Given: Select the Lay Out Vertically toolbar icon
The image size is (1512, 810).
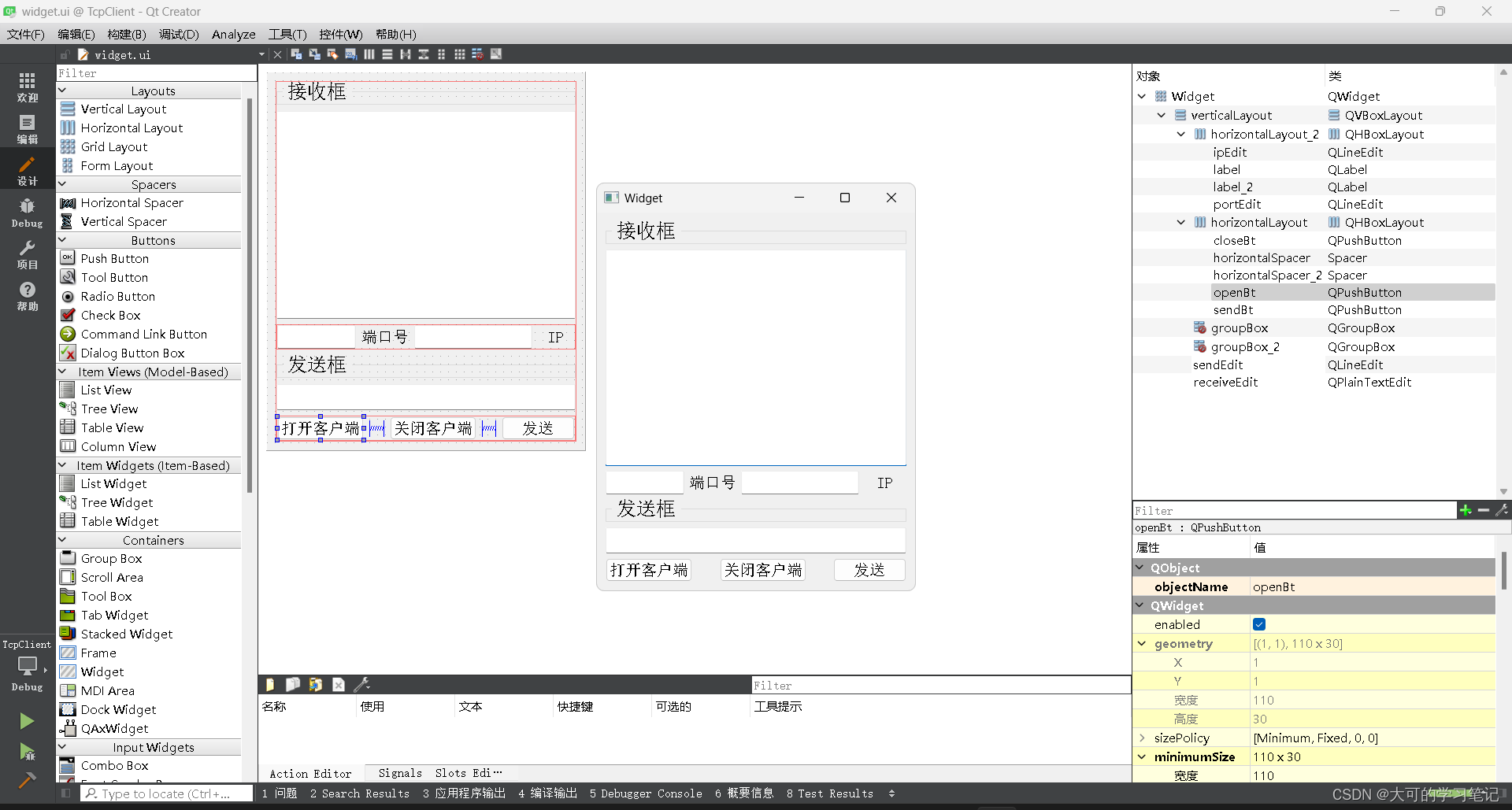Looking at the screenshot, I should [x=387, y=54].
